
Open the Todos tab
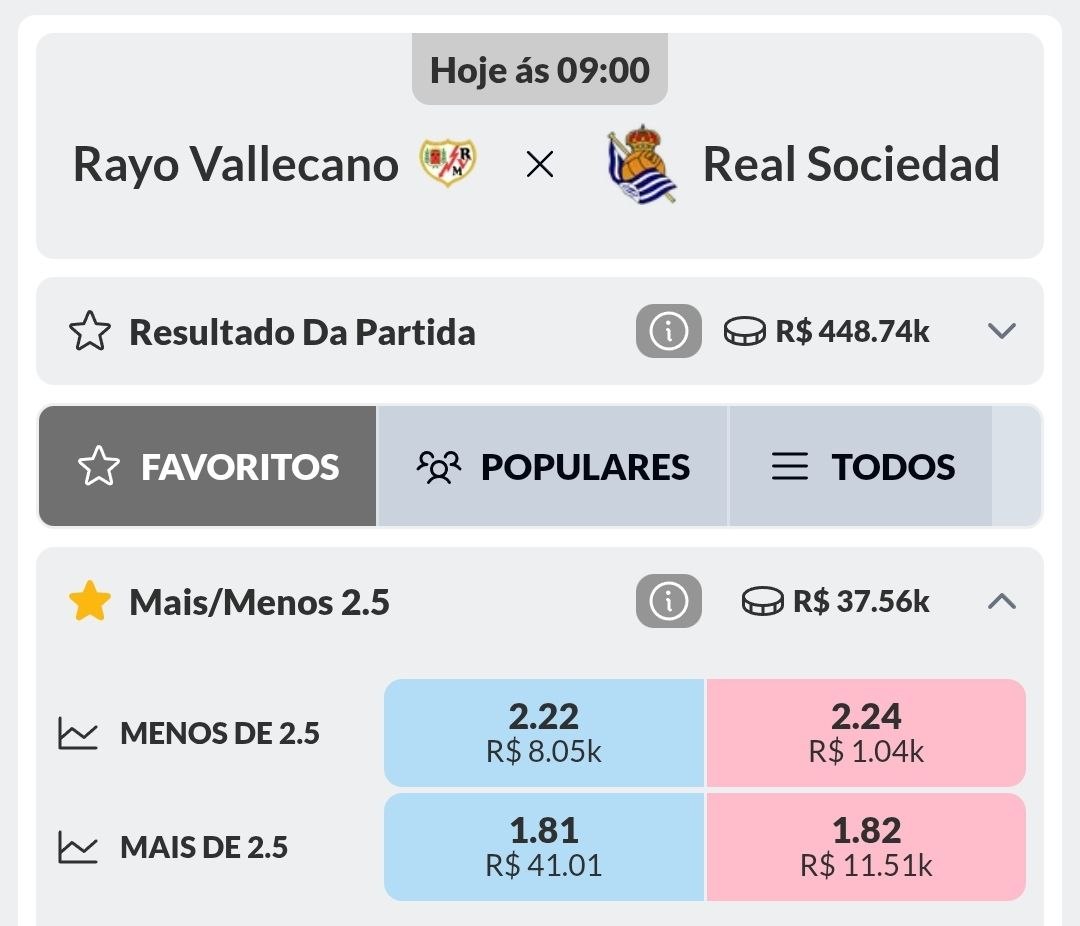click(x=861, y=466)
